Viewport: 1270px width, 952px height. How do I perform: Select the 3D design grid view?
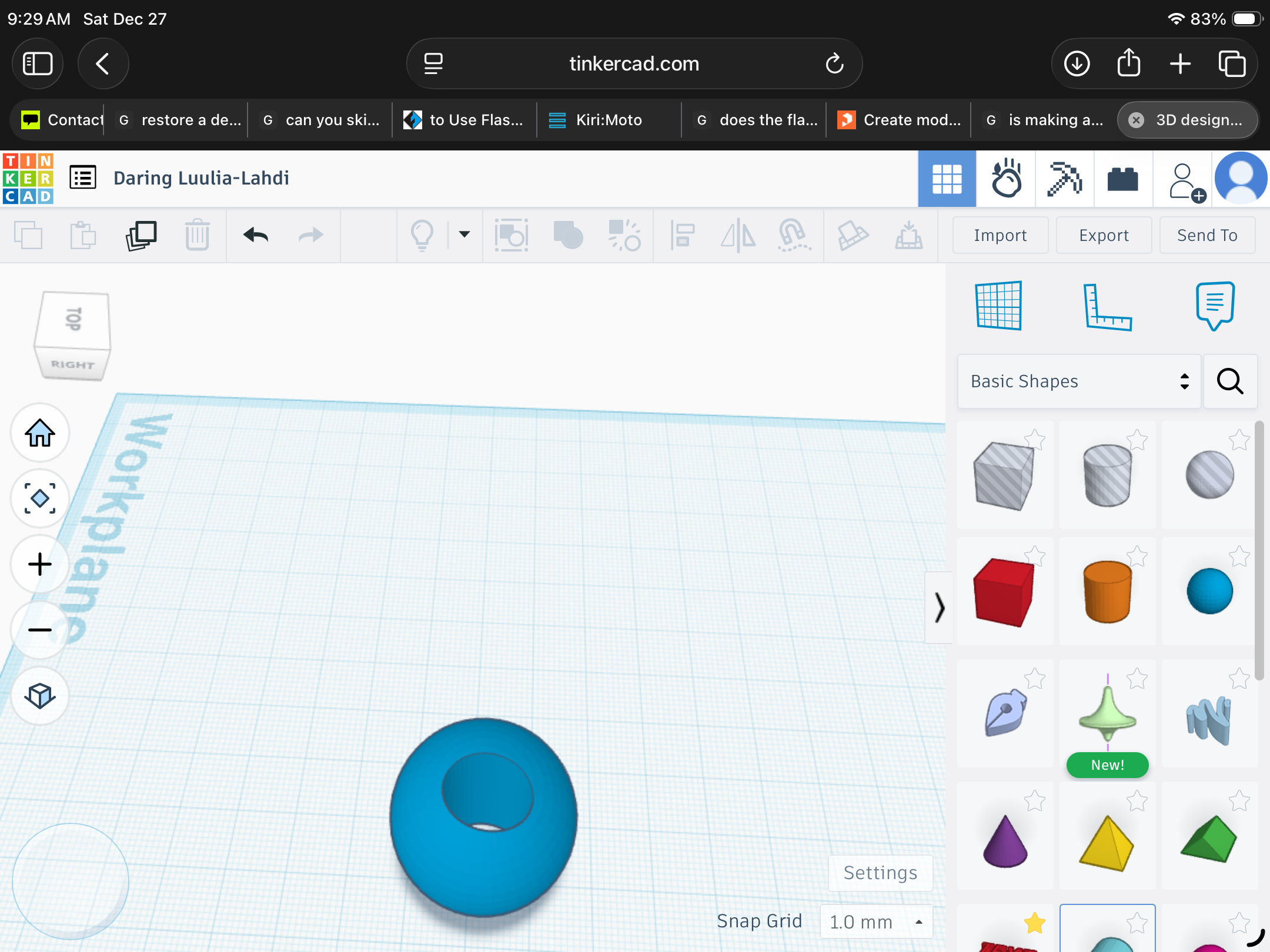click(x=947, y=179)
